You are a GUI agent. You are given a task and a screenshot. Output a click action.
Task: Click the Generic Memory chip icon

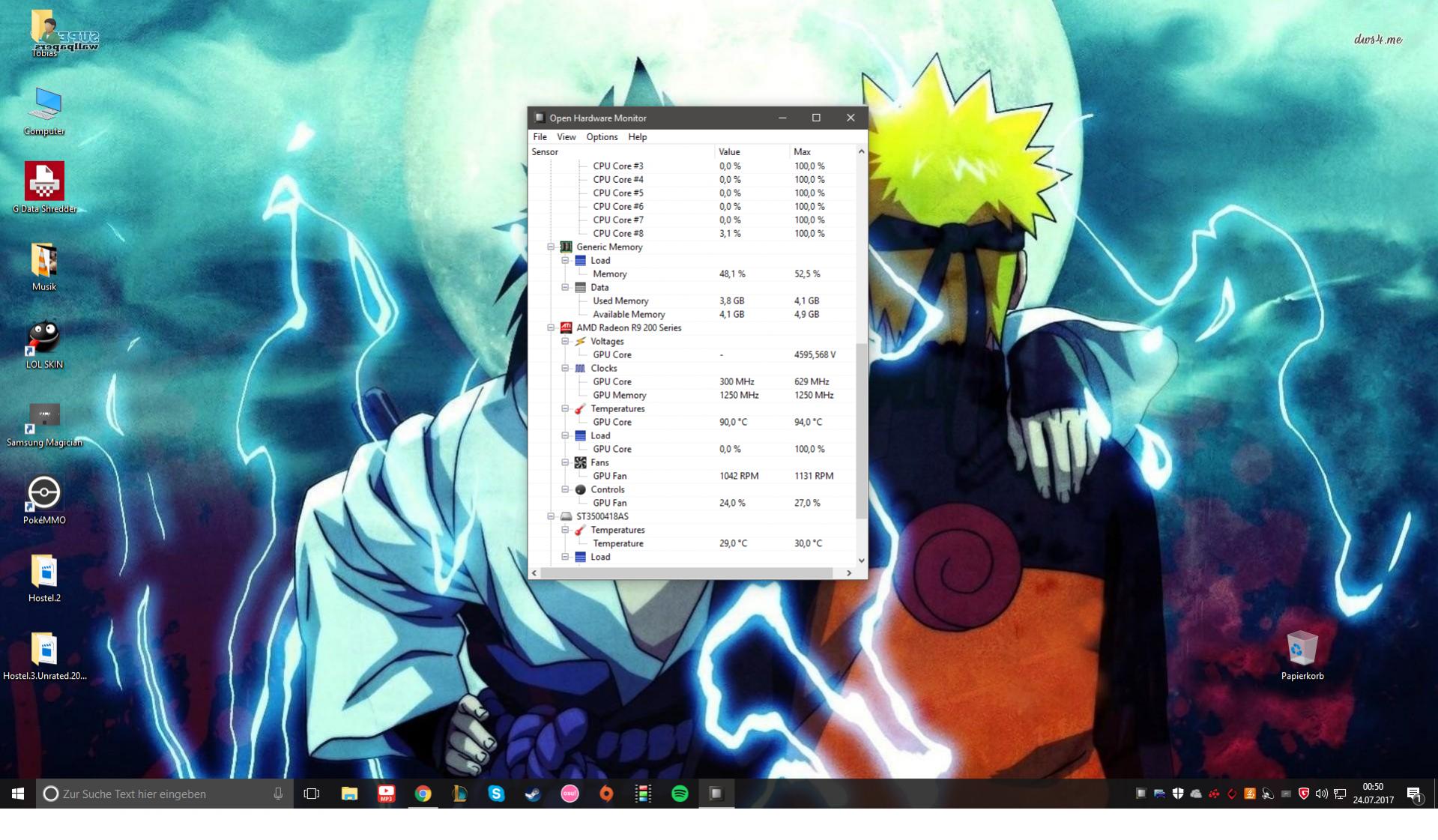coord(567,247)
